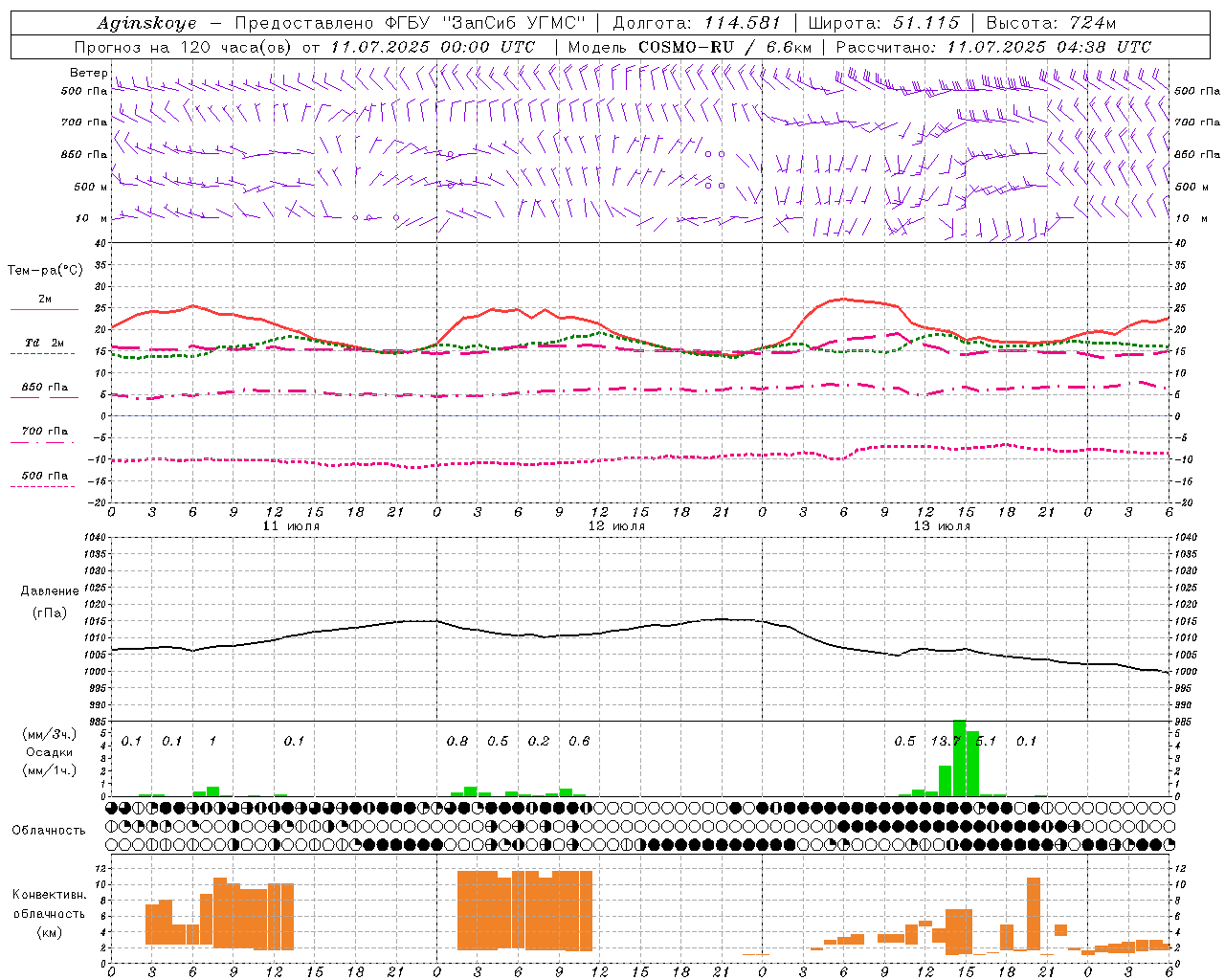This screenshot has height=980, width=1225.
Task: Click the precipitation value '13.7'
Action: 947,742
